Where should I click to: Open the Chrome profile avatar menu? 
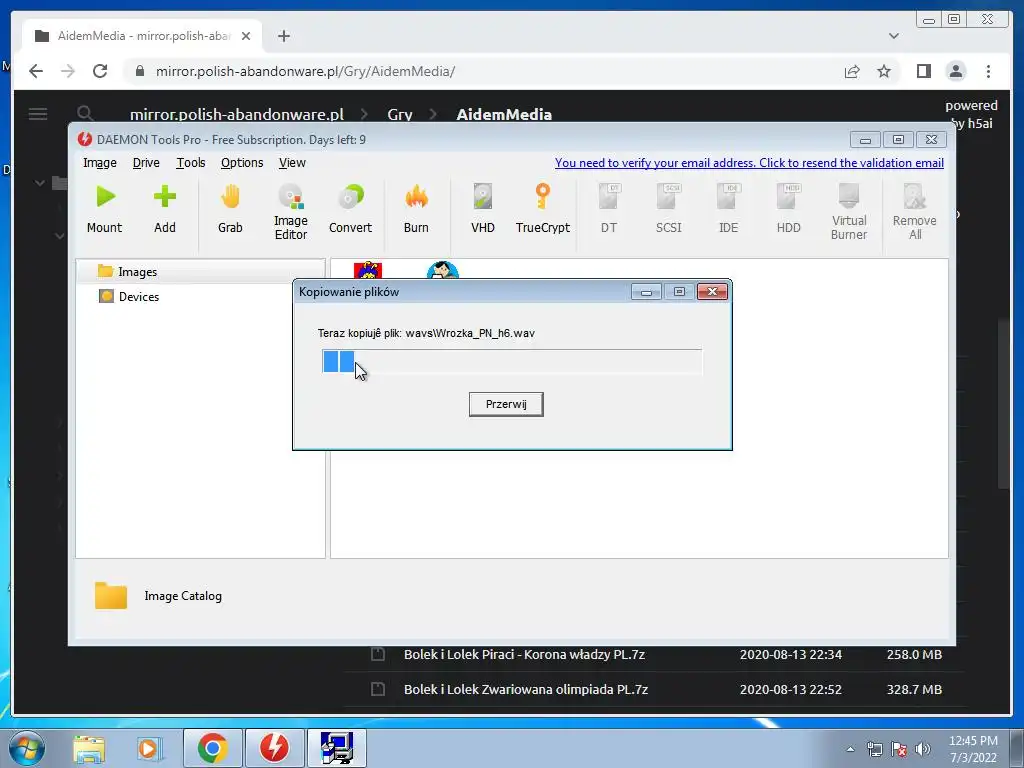pos(956,71)
